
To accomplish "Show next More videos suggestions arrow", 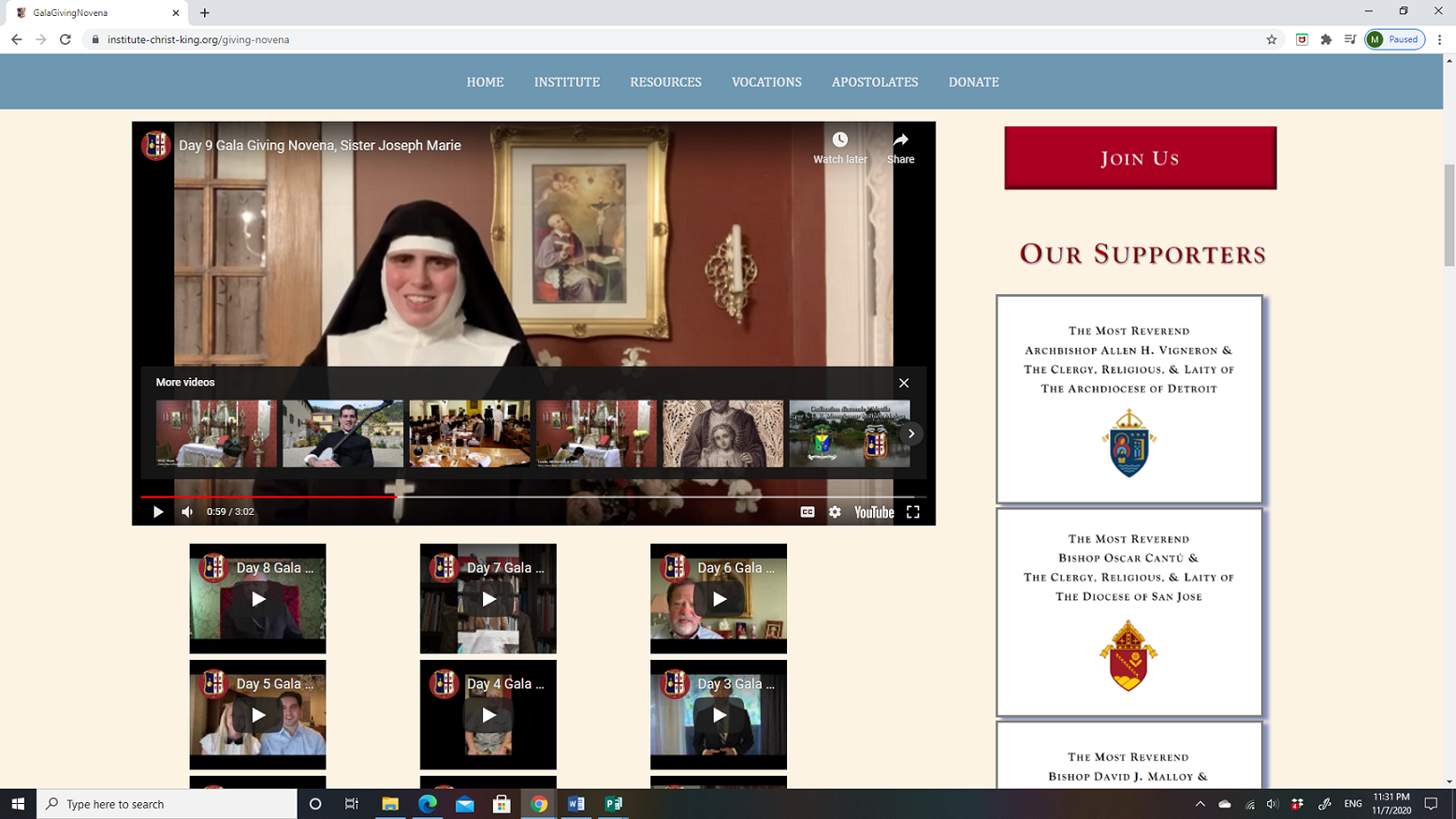I will tap(910, 433).
